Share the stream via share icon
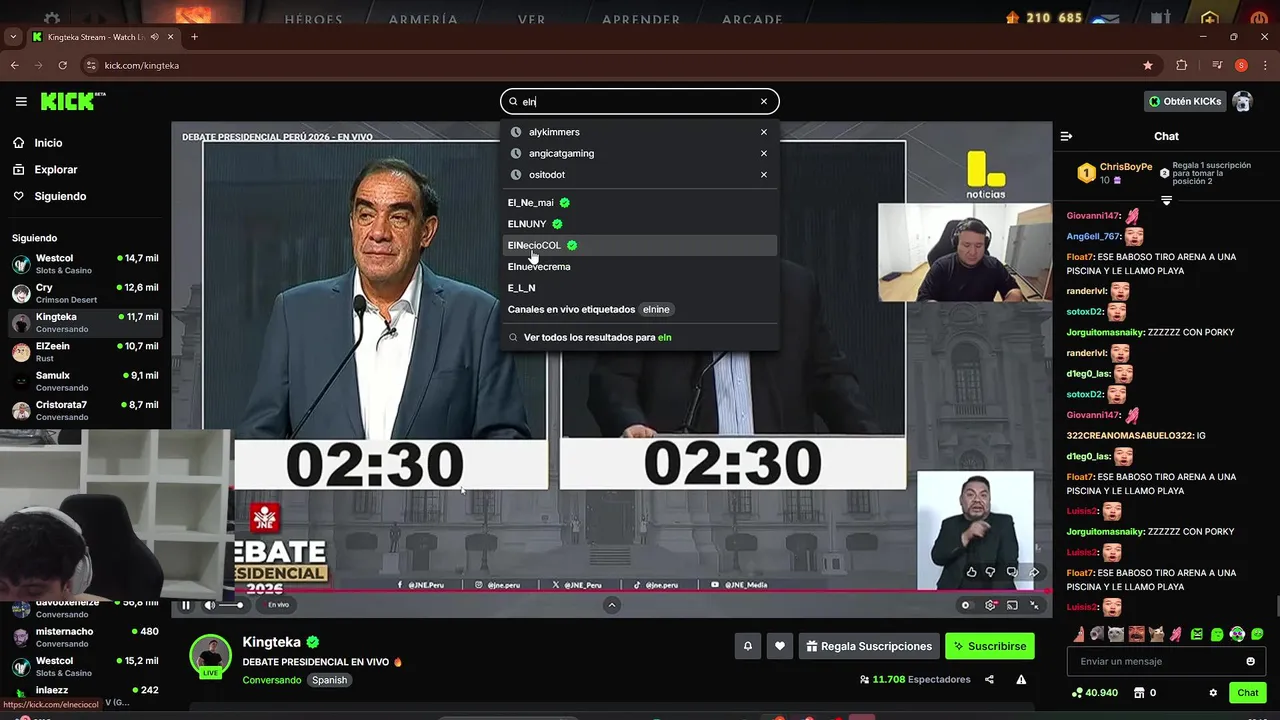 [x=989, y=680]
